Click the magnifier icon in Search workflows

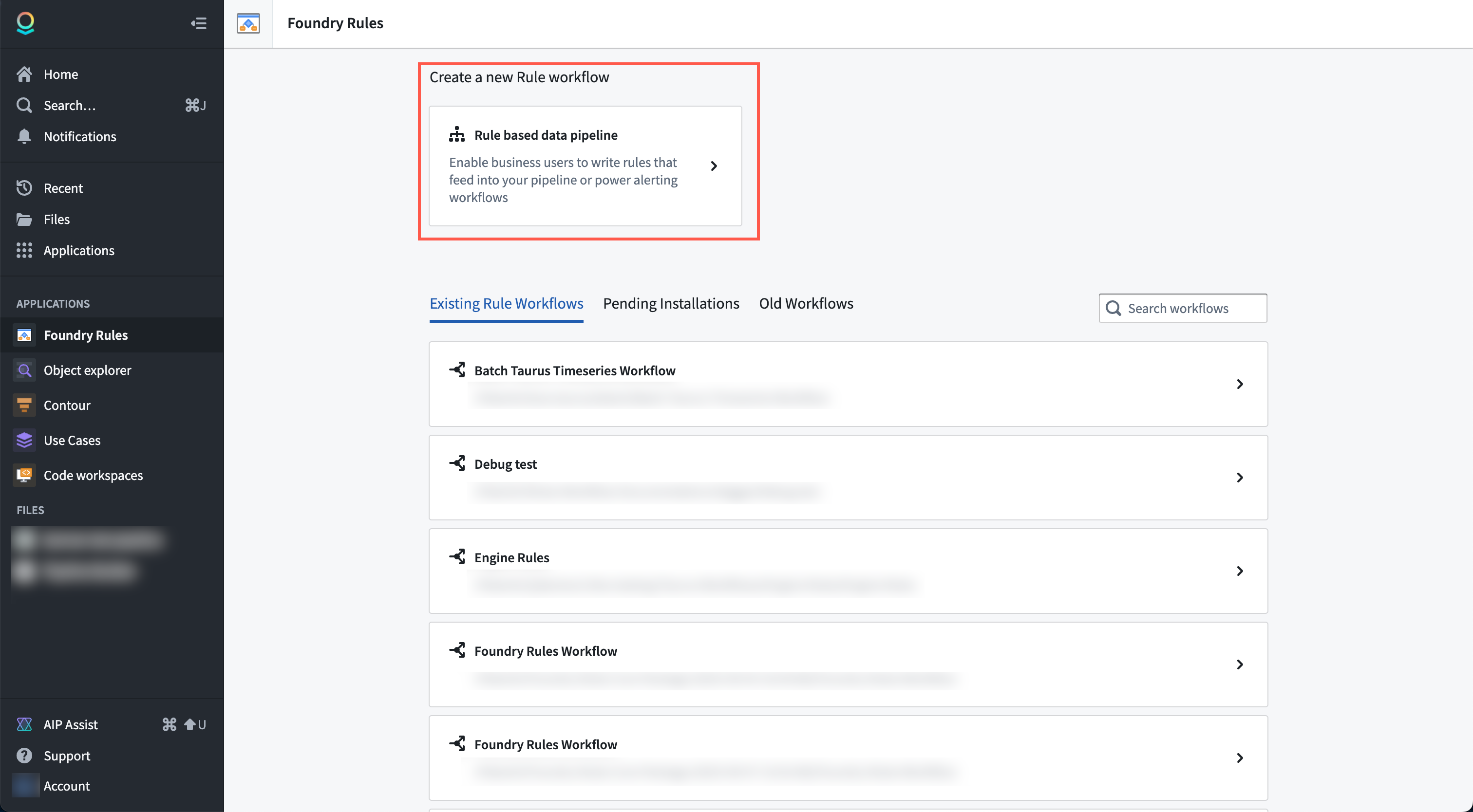point(1113,308)
